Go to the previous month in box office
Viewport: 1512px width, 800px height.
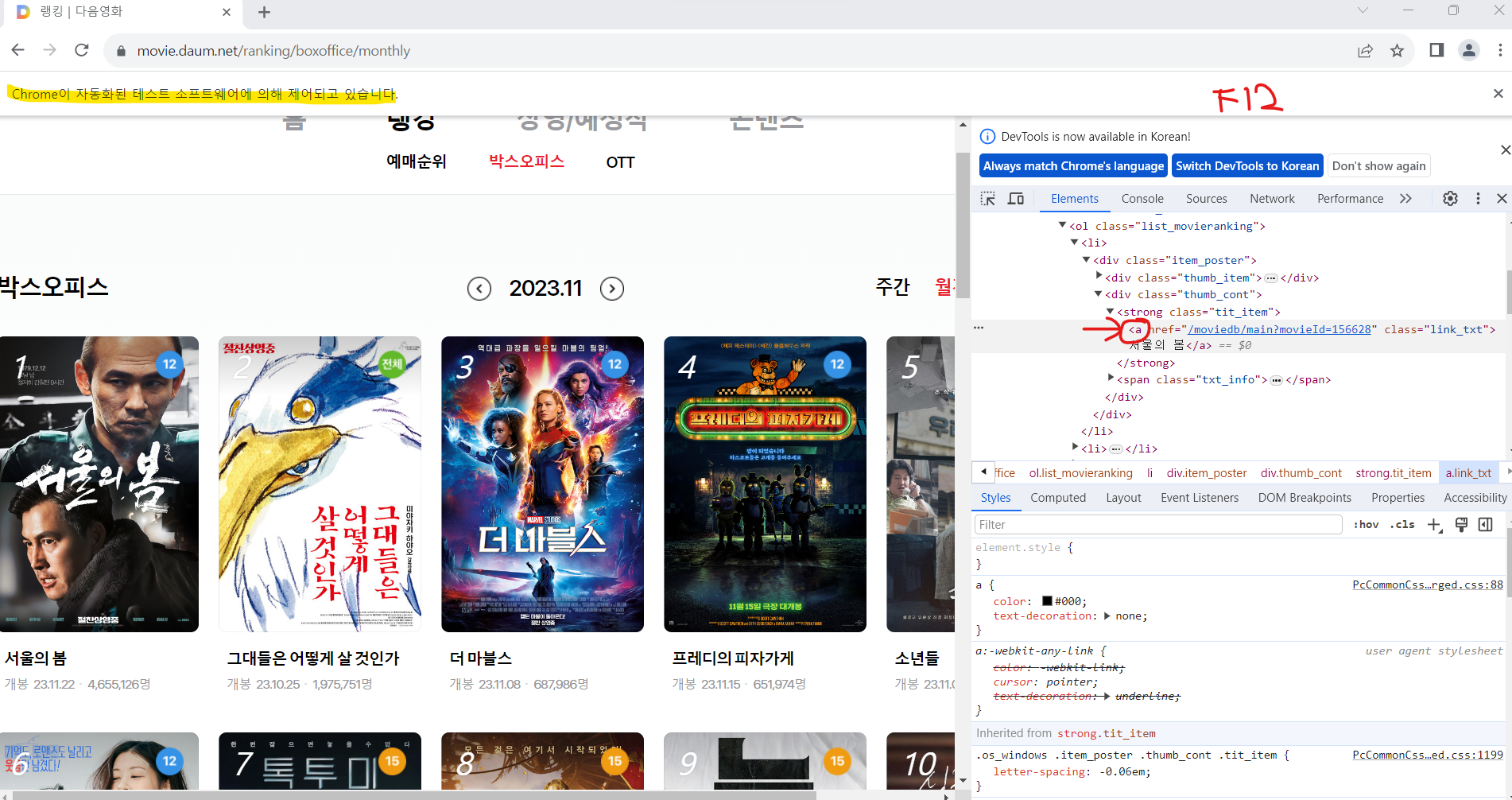pos(479,289)
